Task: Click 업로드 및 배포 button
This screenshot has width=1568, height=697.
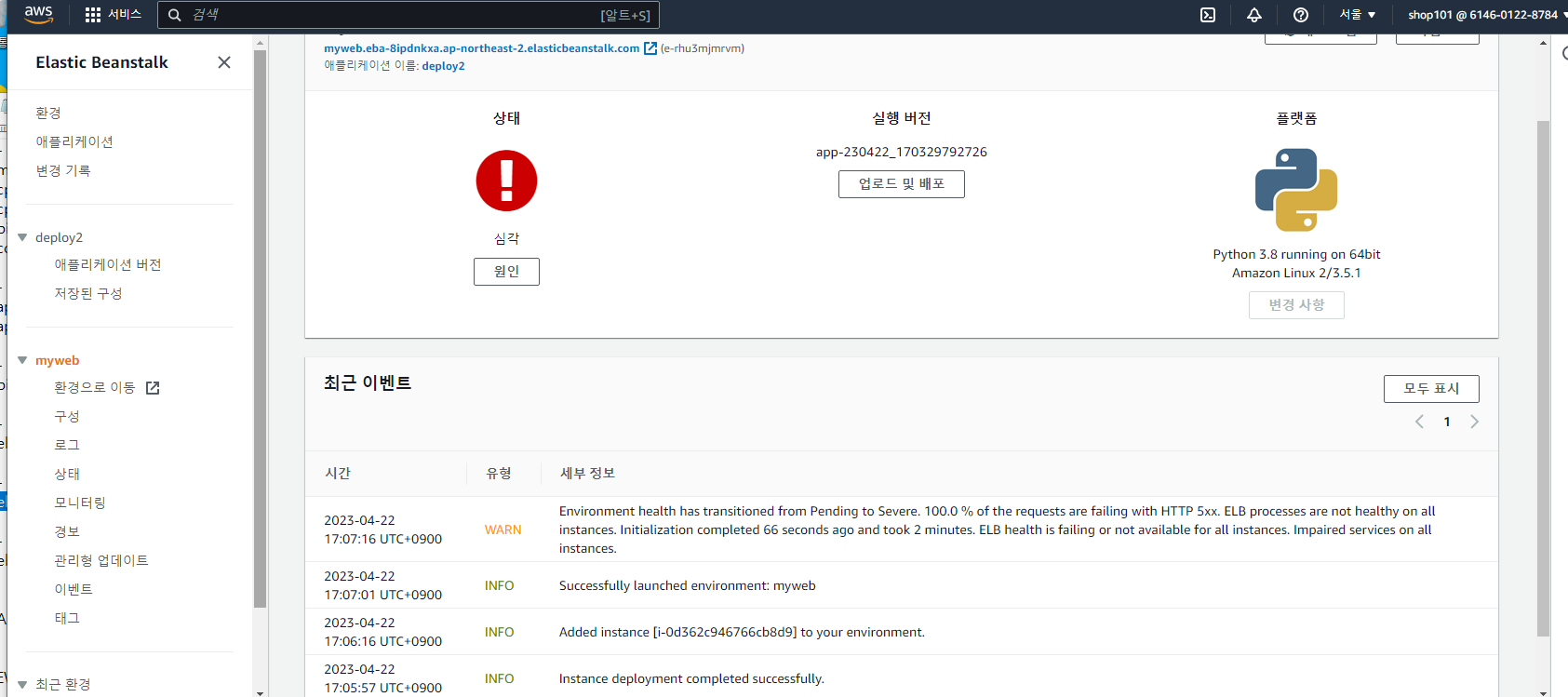Action: pos(901,184)
